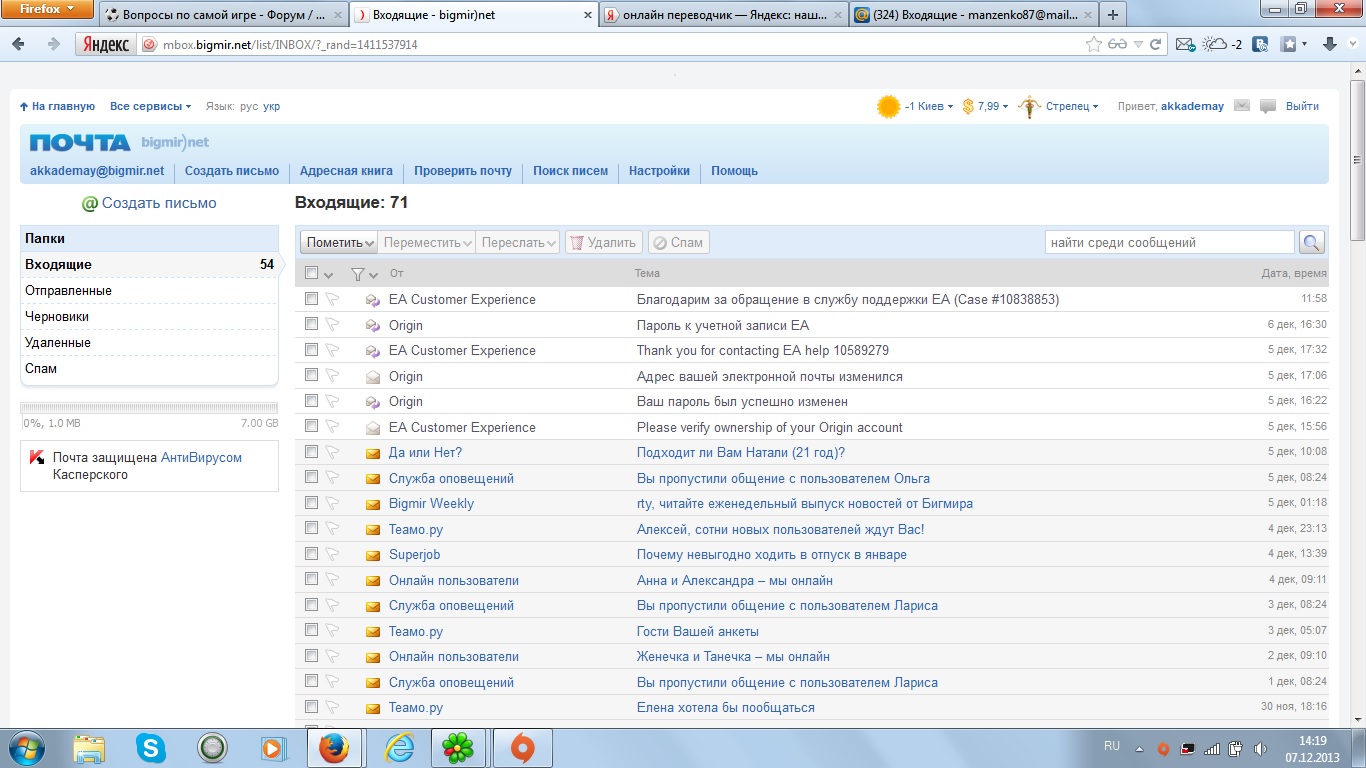Expand the filter funnel dropdown arrow
This screenshot has width=1366, height=768.
pyautogui.click(x=374, y=275)
